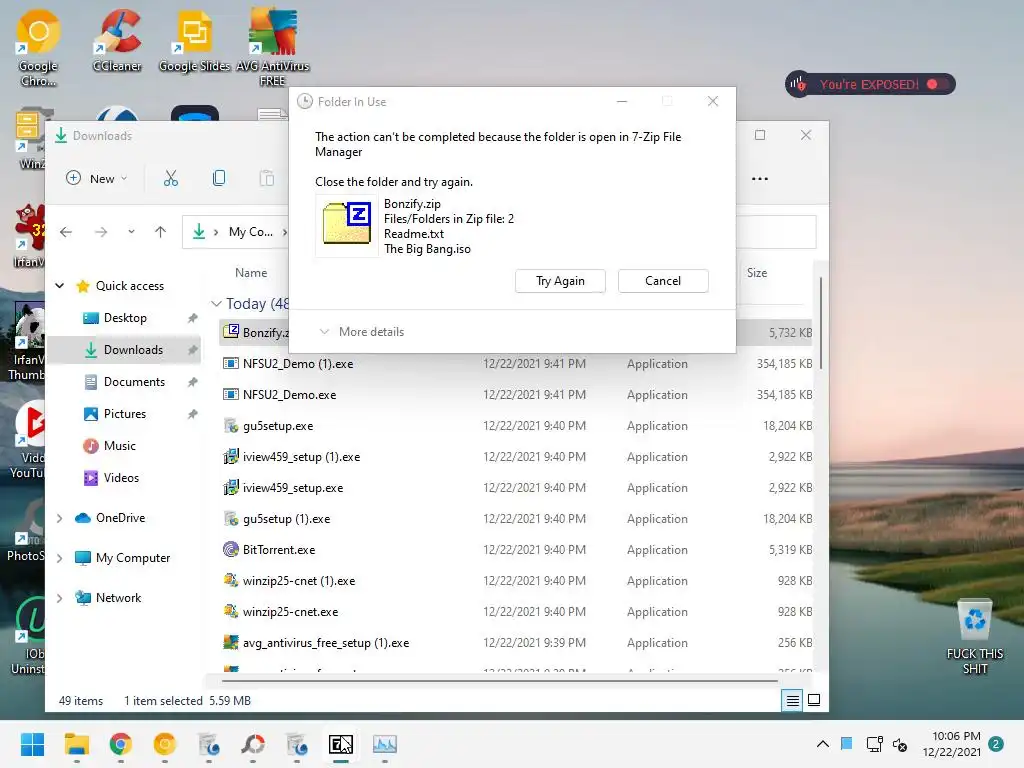1024x768 pixels.
Task: Click the Try Again button
Action: pyautogui.click(x=560, y=281)
